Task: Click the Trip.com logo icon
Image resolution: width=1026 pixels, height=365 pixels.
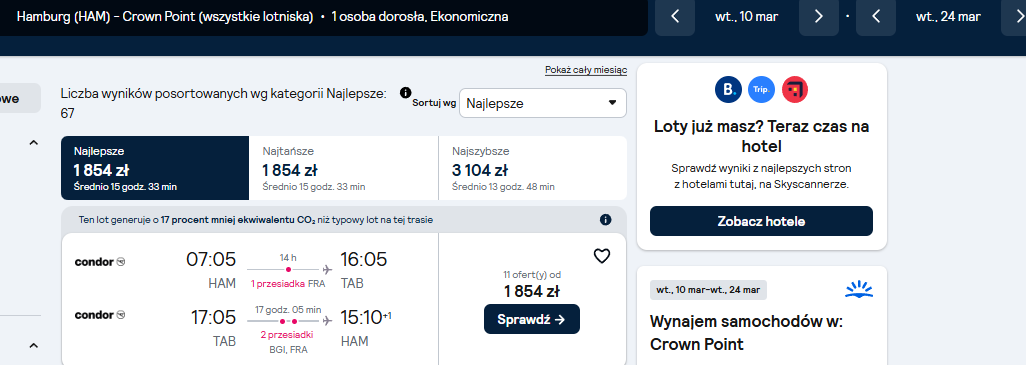Action: click(762, 89)
